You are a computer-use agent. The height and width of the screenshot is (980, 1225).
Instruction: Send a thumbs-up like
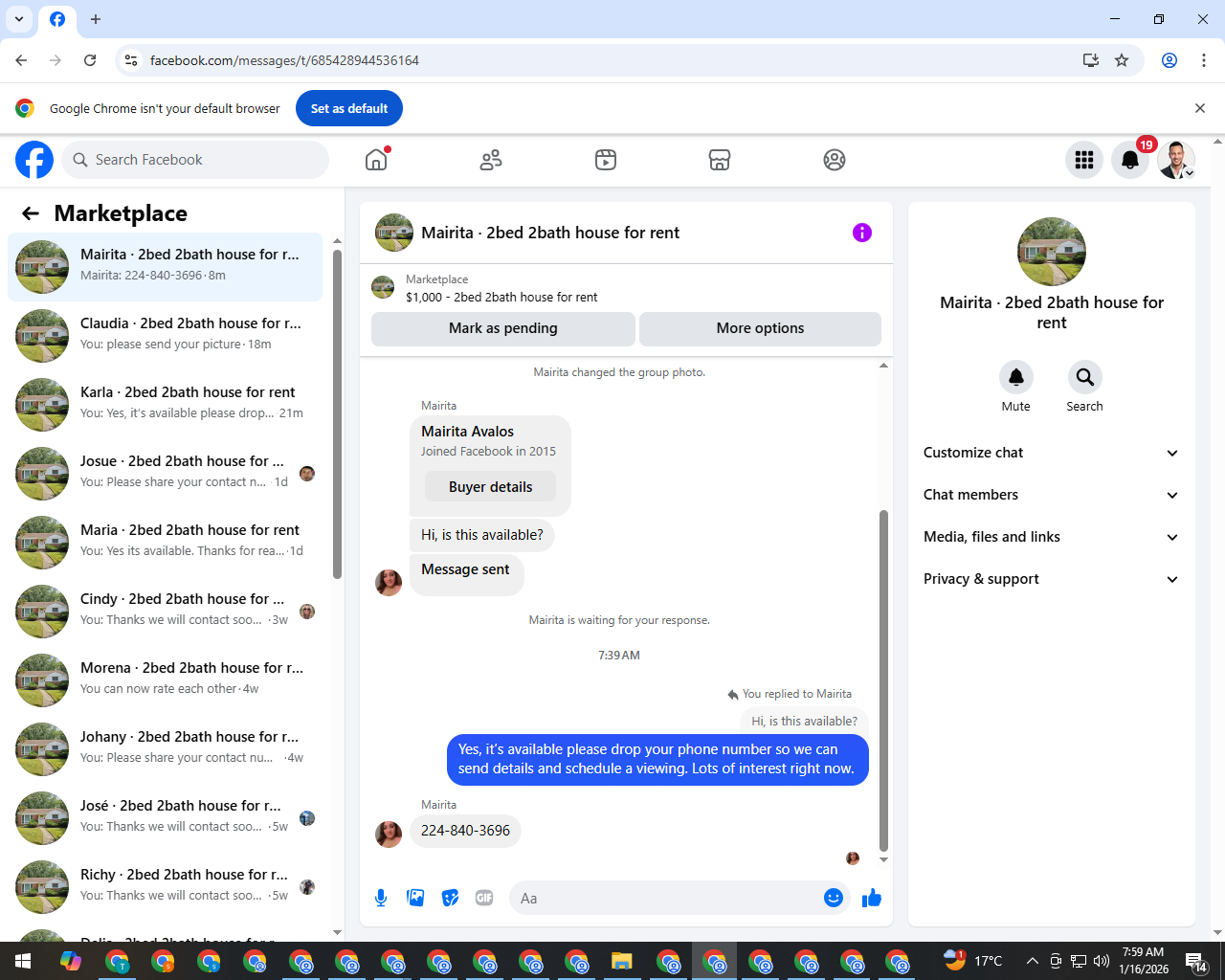click(x=872, y=898)
